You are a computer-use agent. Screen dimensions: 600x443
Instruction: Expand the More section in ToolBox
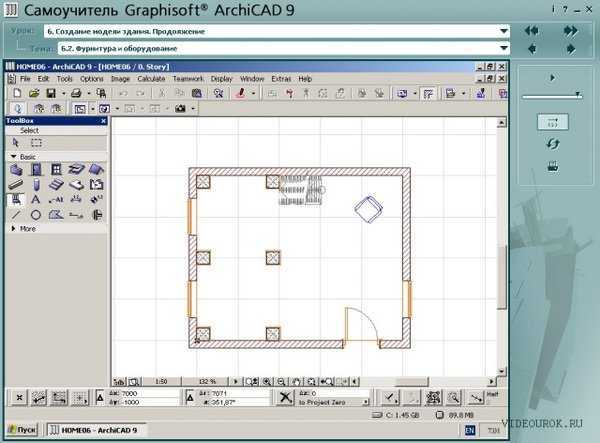point(13,228)
